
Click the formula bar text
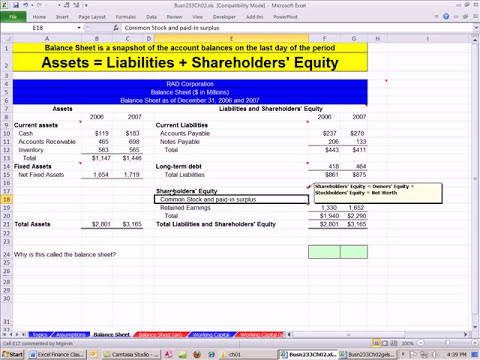pos(172,28)
